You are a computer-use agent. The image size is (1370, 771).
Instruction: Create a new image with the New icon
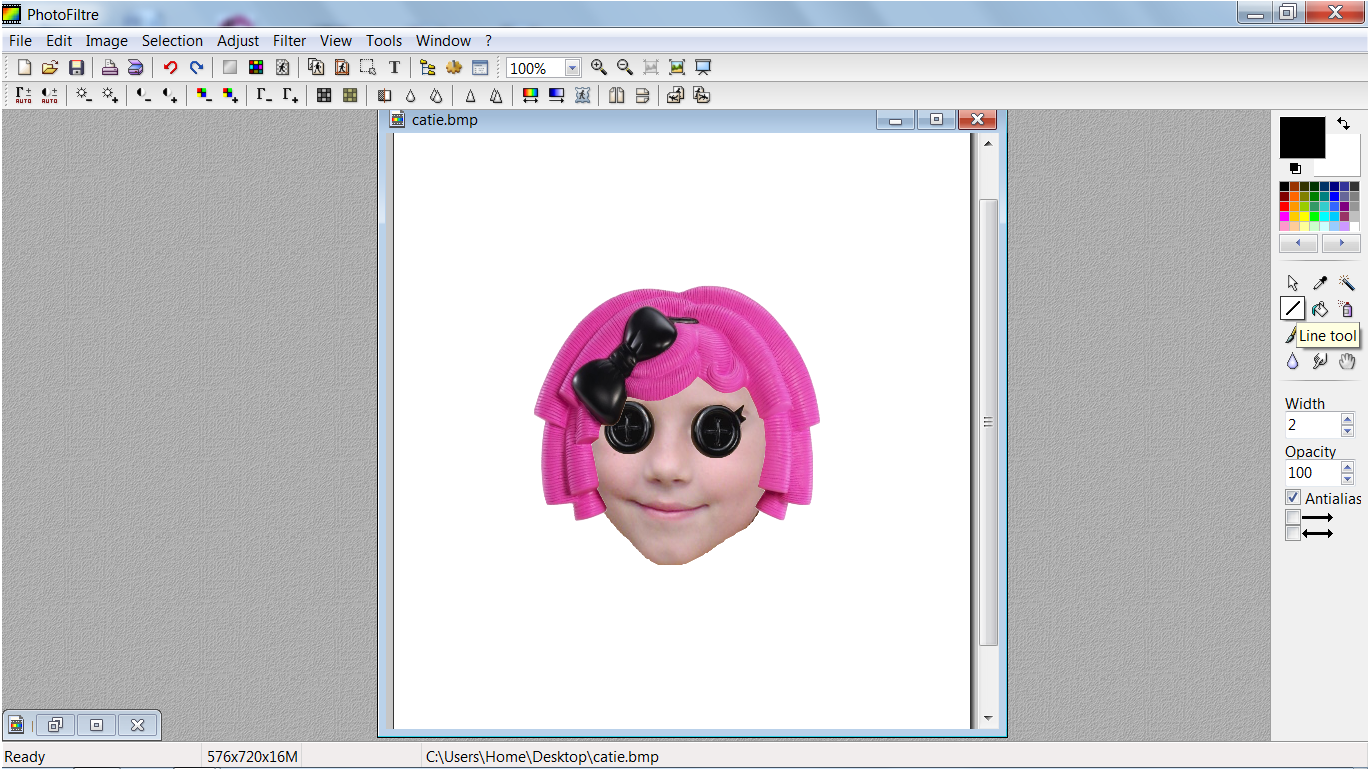(25, 68)
